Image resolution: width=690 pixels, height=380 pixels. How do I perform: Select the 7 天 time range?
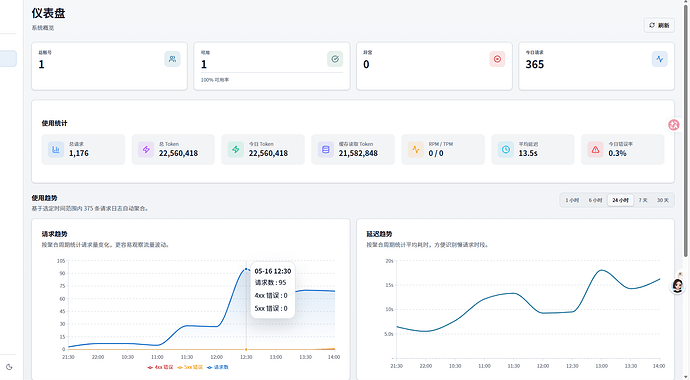tap(643, 200)
